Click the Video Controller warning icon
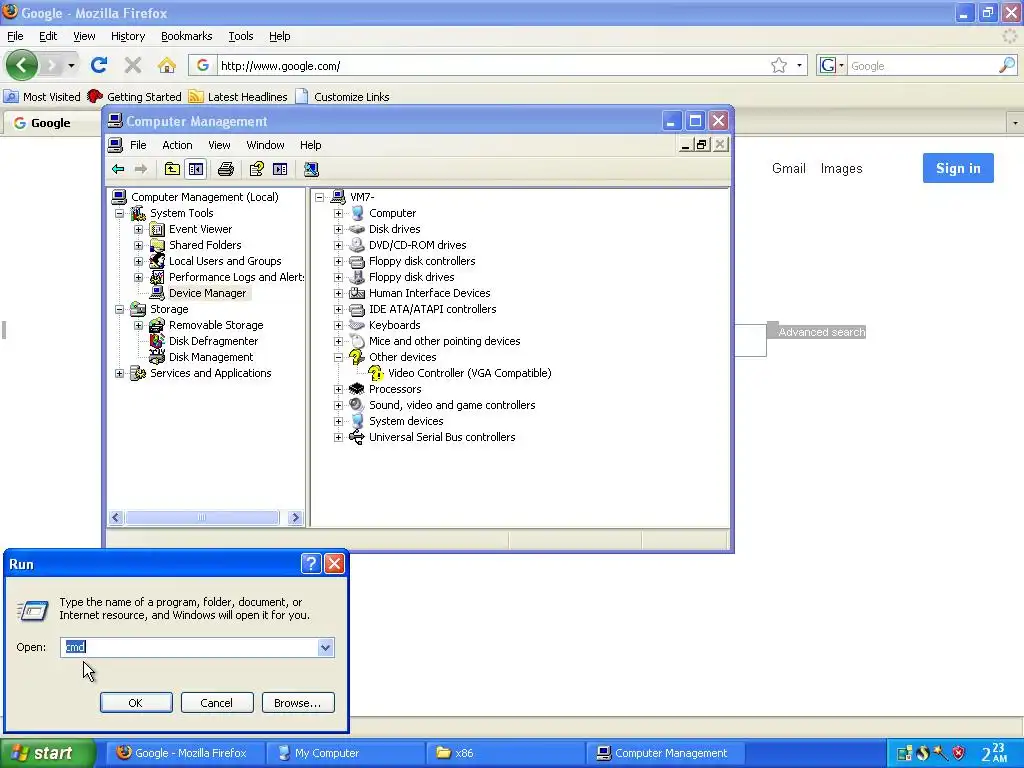1024x768 pixels. click(376, 373)
